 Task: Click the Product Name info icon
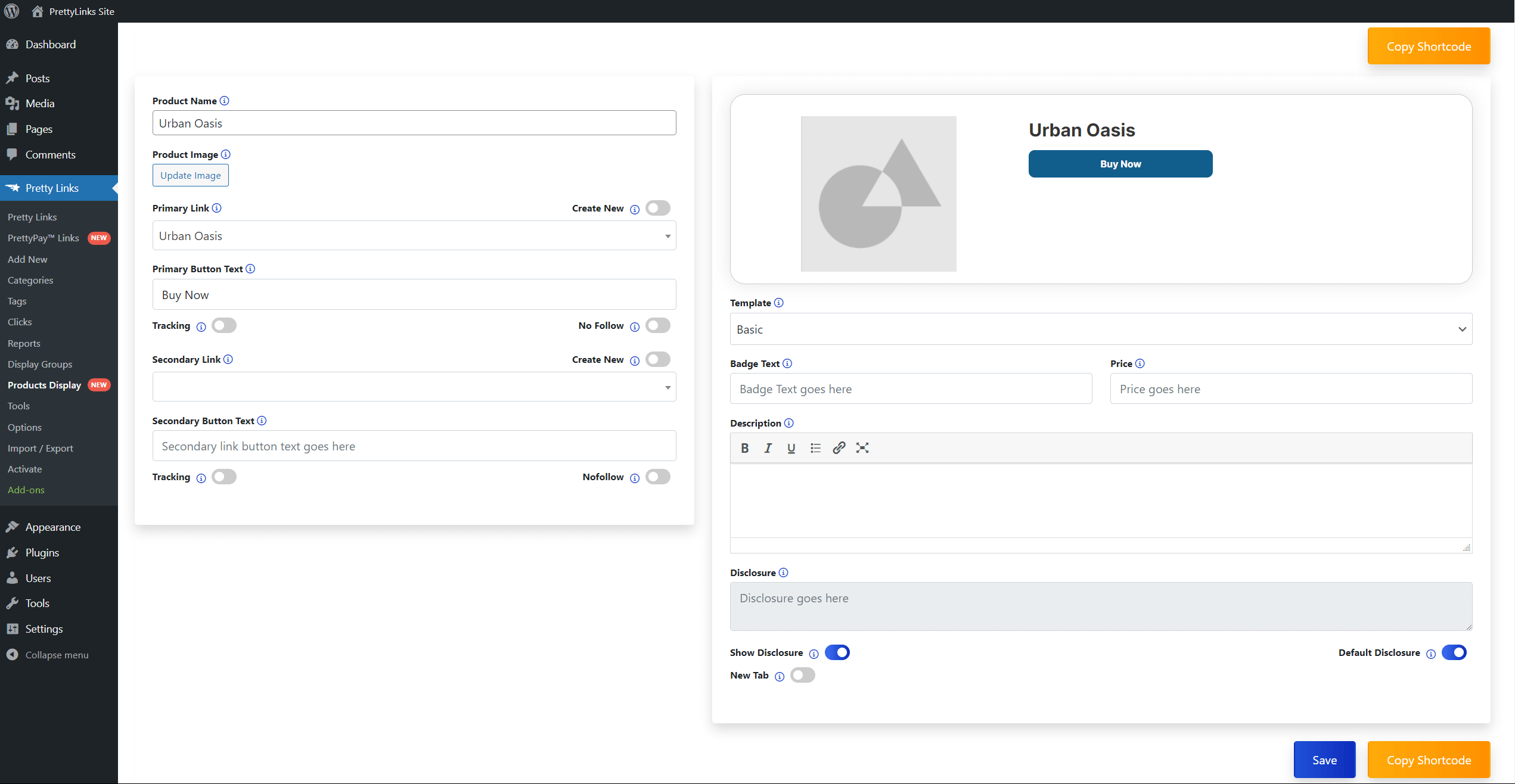coord(224,101)
